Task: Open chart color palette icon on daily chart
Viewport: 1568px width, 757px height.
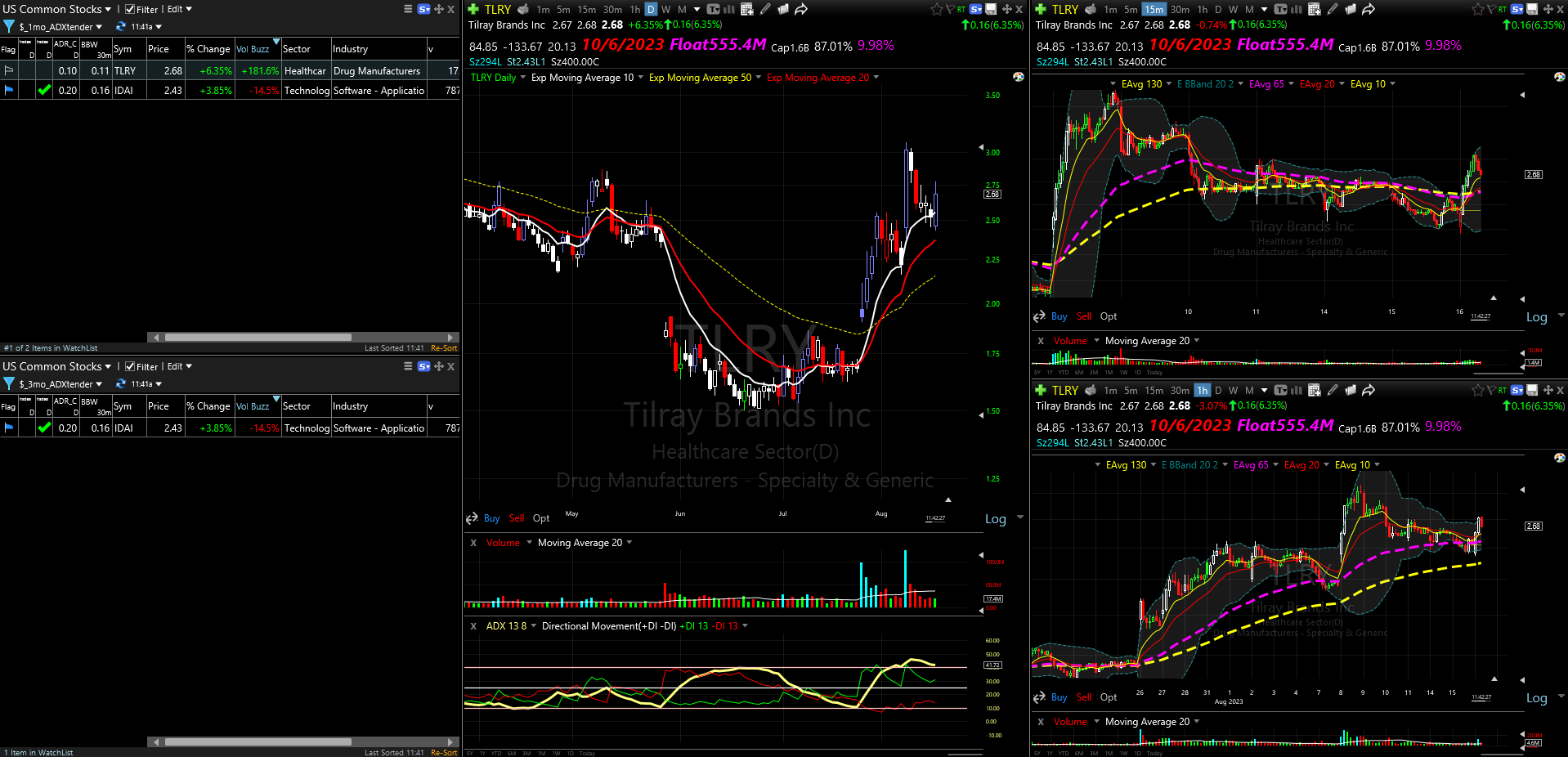Action: click(1018, 77)
